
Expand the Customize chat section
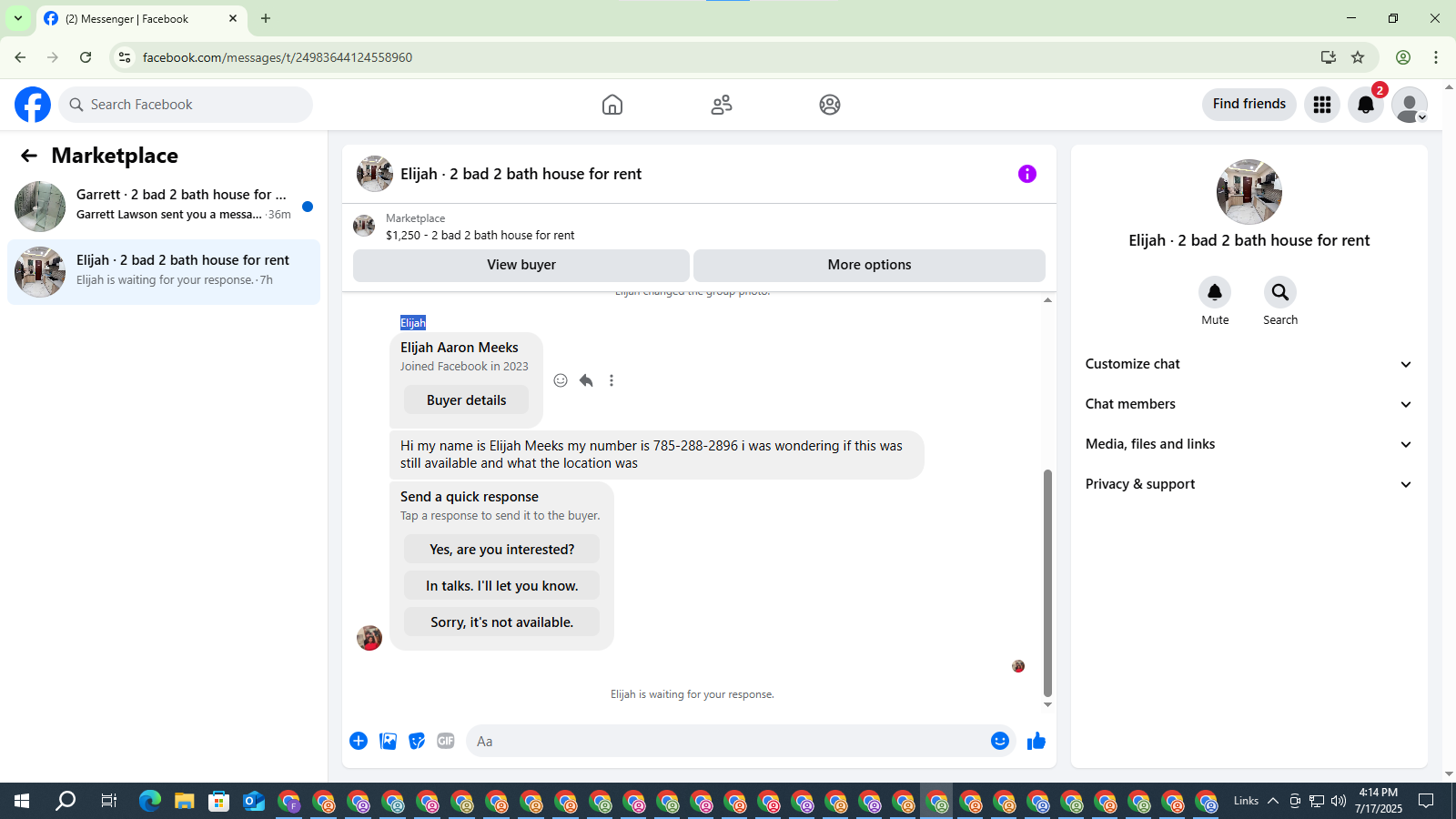[x=1249, y=364]
